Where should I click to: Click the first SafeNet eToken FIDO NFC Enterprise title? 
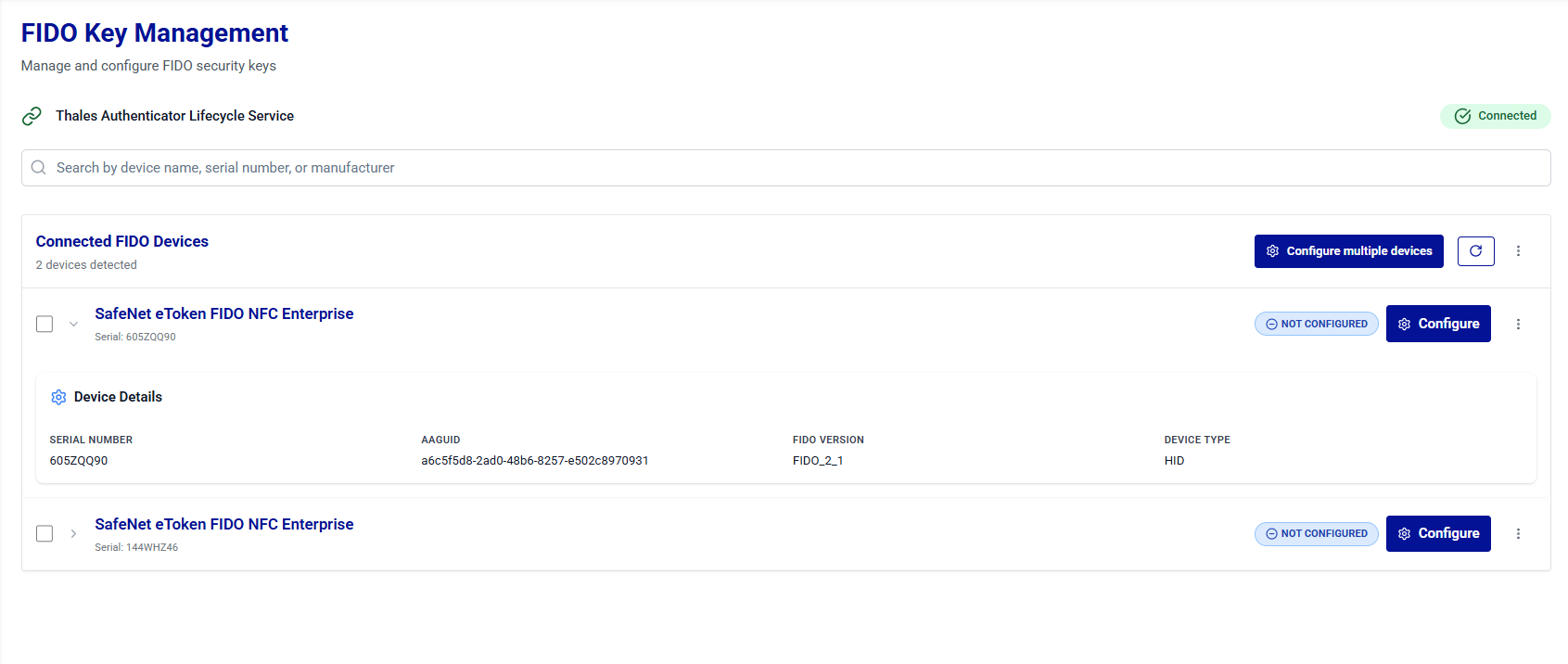point(224,313)
